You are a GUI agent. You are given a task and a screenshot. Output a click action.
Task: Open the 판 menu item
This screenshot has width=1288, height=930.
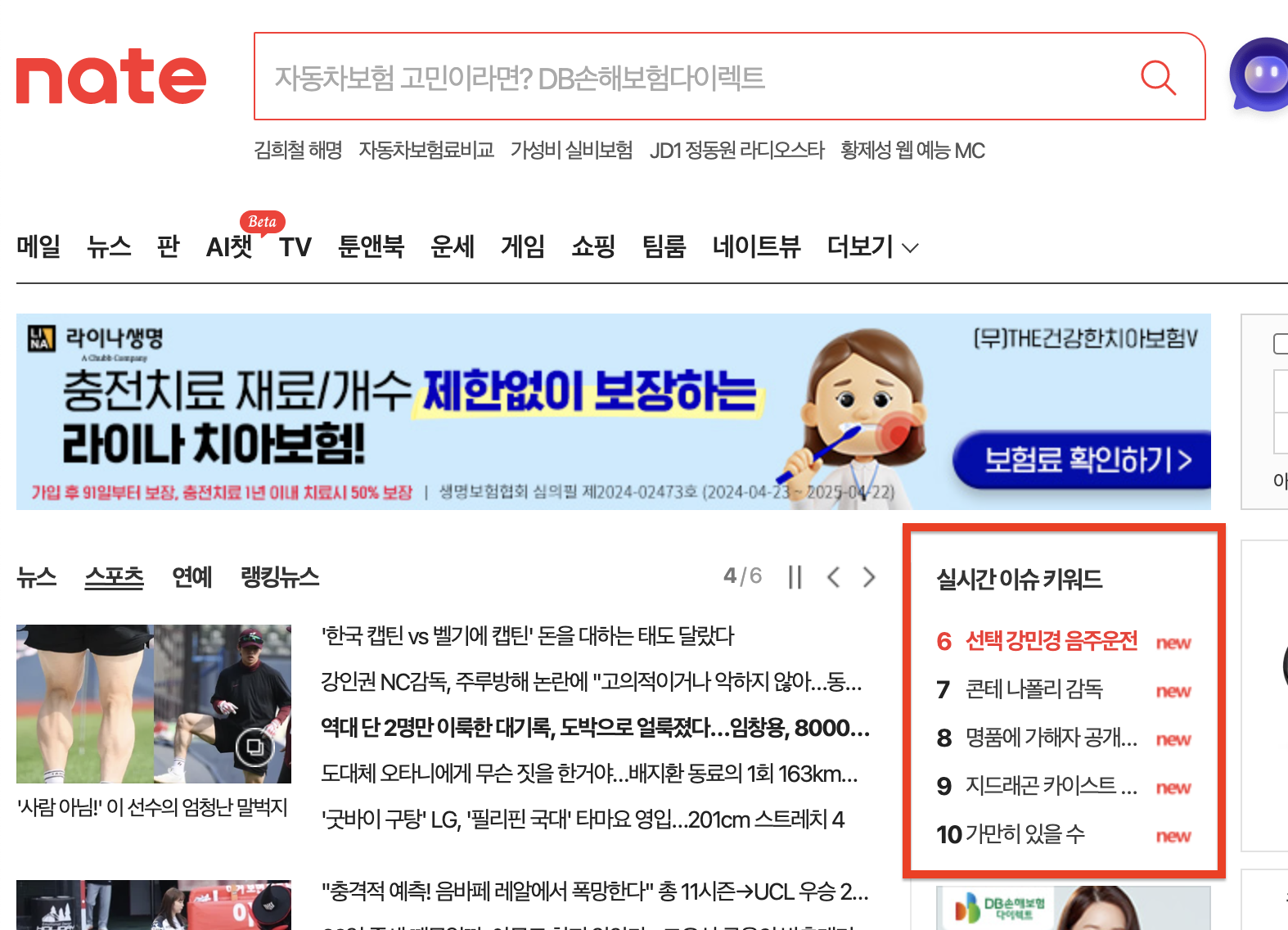coord(168,246)
